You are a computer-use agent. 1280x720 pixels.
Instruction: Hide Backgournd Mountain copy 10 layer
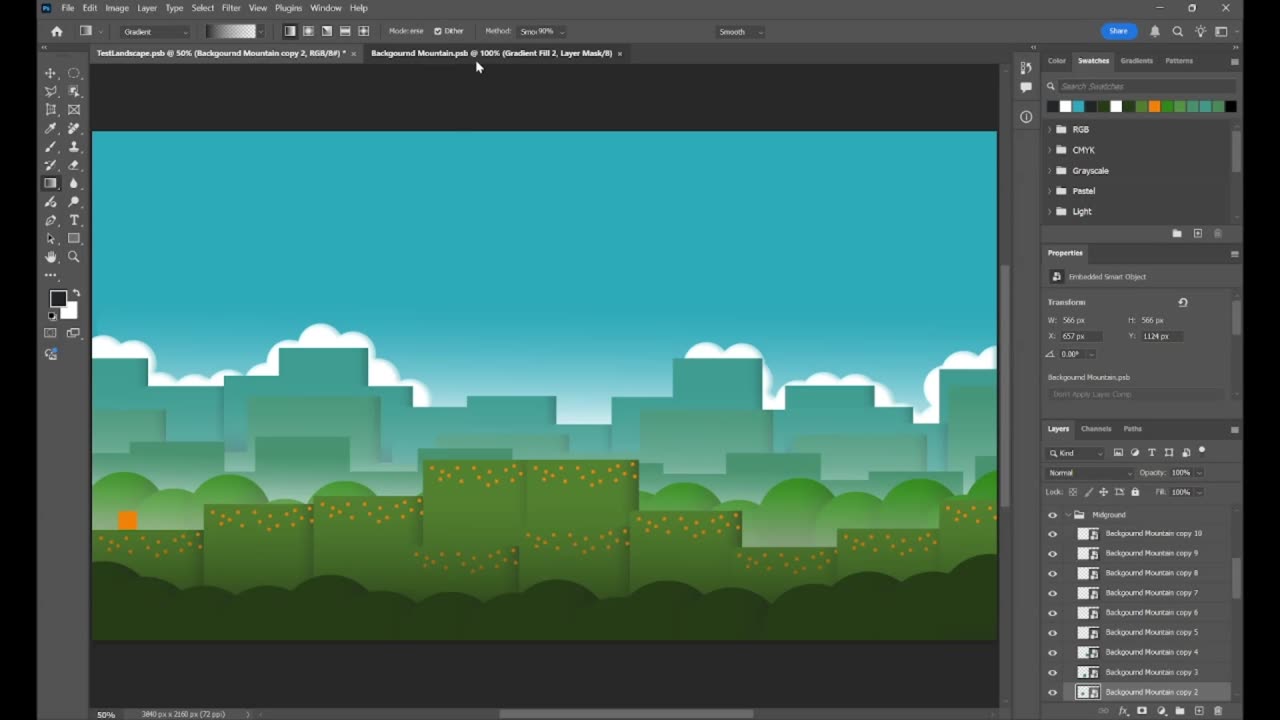[x=1052, y=534]
